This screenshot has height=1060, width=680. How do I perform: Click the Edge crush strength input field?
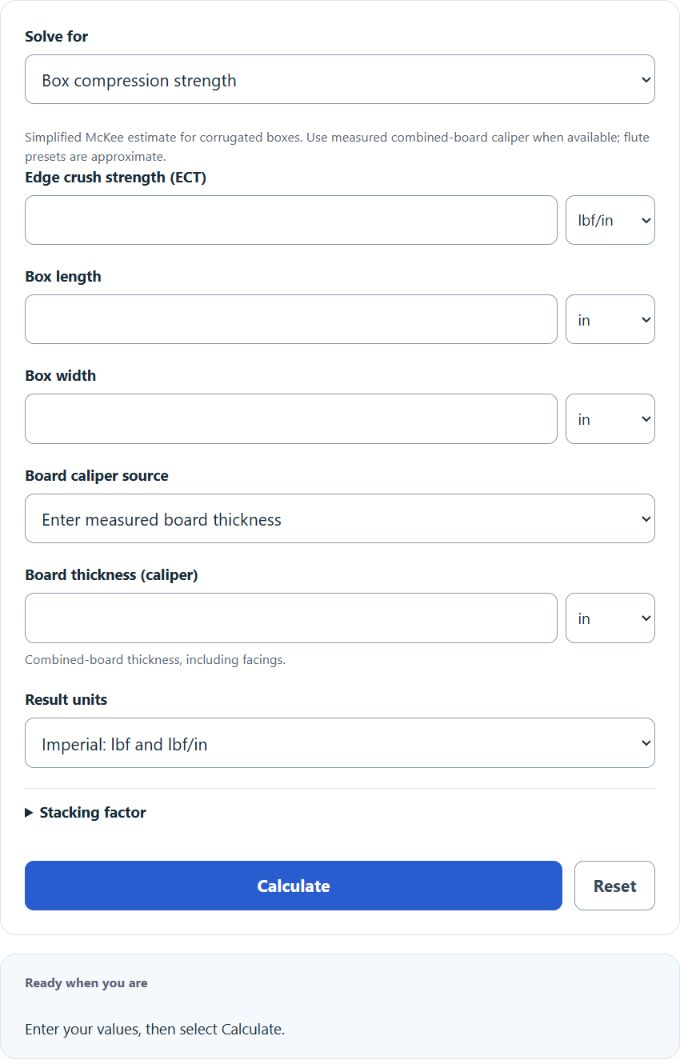(x=291, y=220)
